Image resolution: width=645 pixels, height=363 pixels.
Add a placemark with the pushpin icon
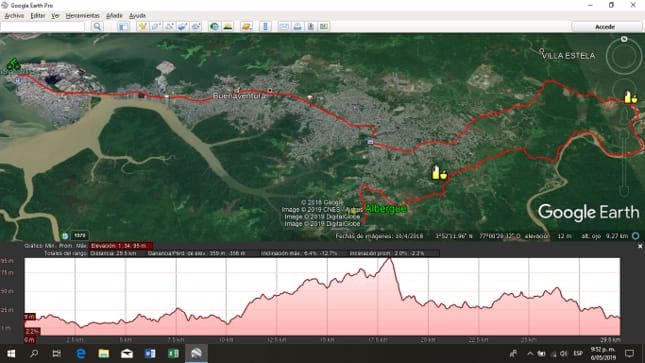pyautogui.click(x=142, y=27)
